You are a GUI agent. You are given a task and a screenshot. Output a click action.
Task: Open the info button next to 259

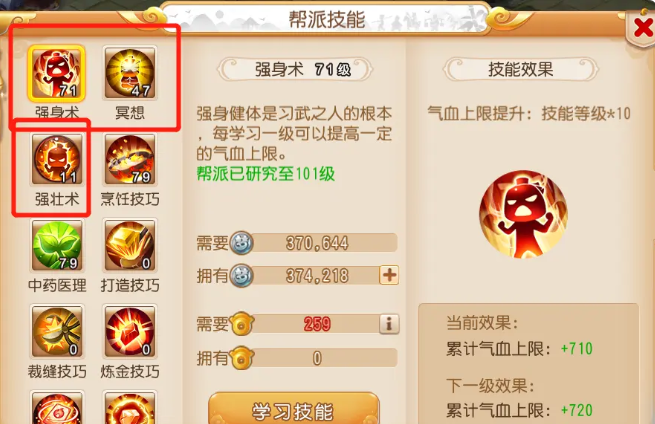click(x=389, y=324)
